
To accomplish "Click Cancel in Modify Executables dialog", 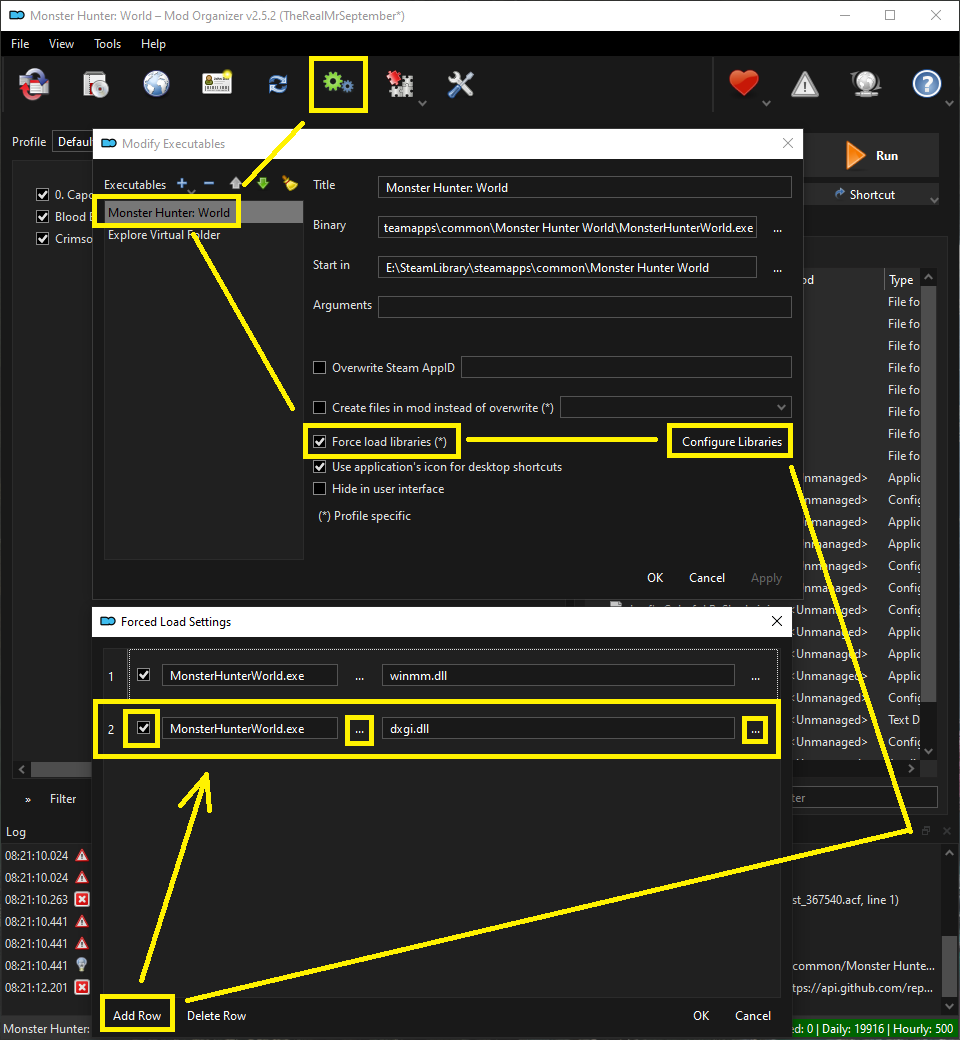I will click(x=707, y=578).
